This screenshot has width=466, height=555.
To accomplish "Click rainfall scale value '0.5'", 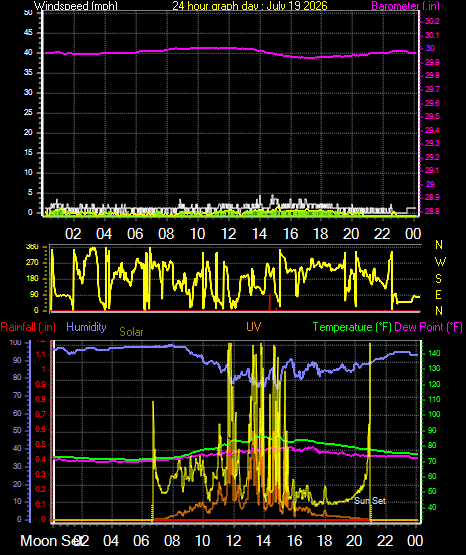I will pyautogui.click(x=41, y=444).
